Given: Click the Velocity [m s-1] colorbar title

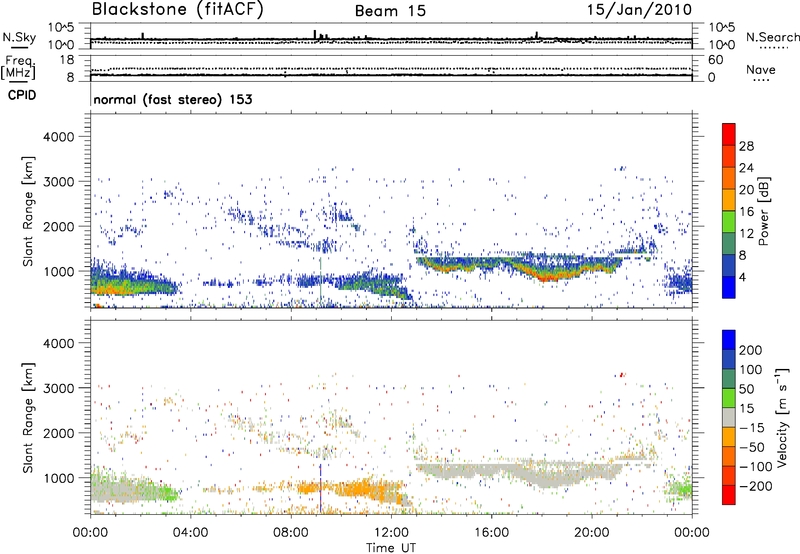Looking at the screenshot, I should 783,417.
